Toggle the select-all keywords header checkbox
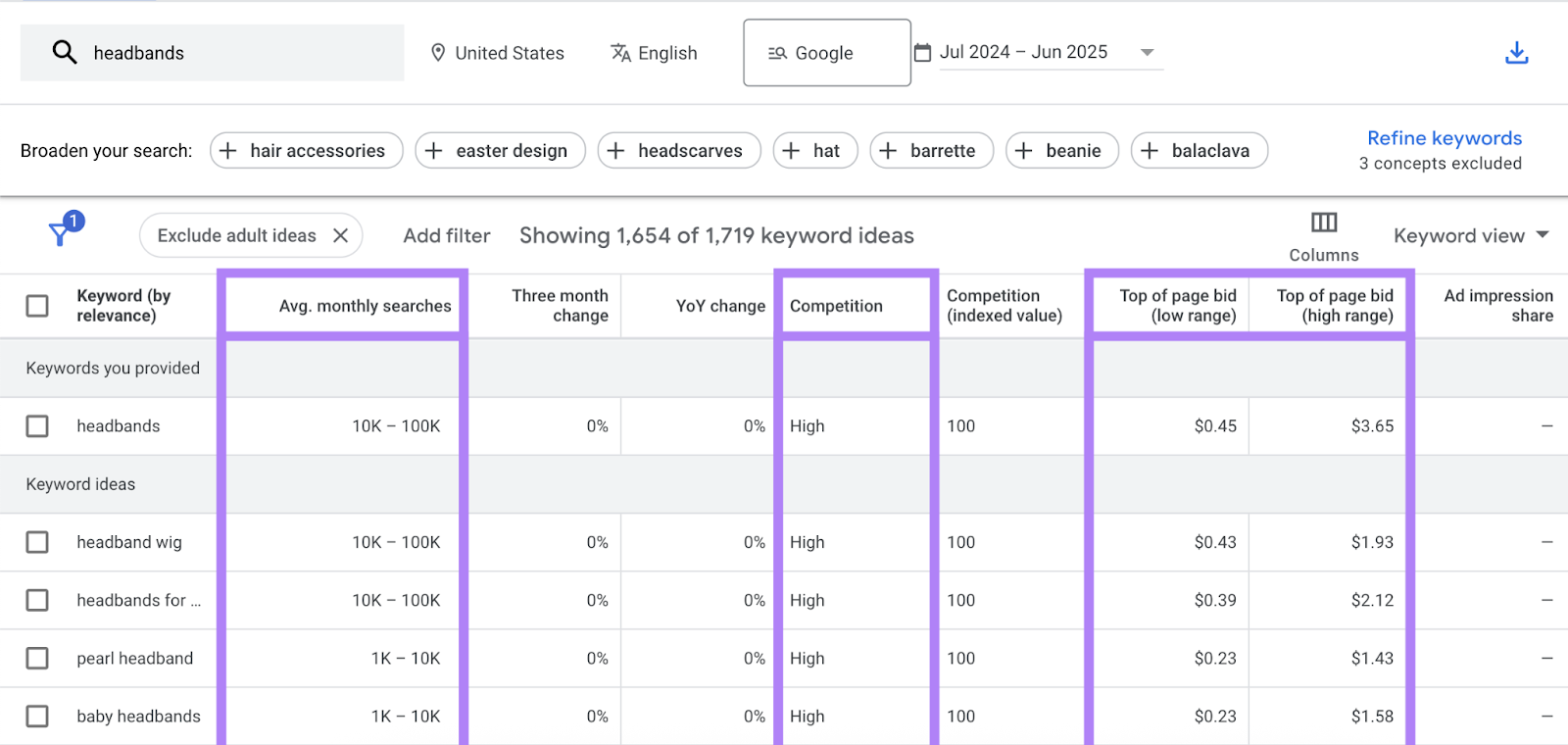The image size is (1568, 745). tap(37, 306)
